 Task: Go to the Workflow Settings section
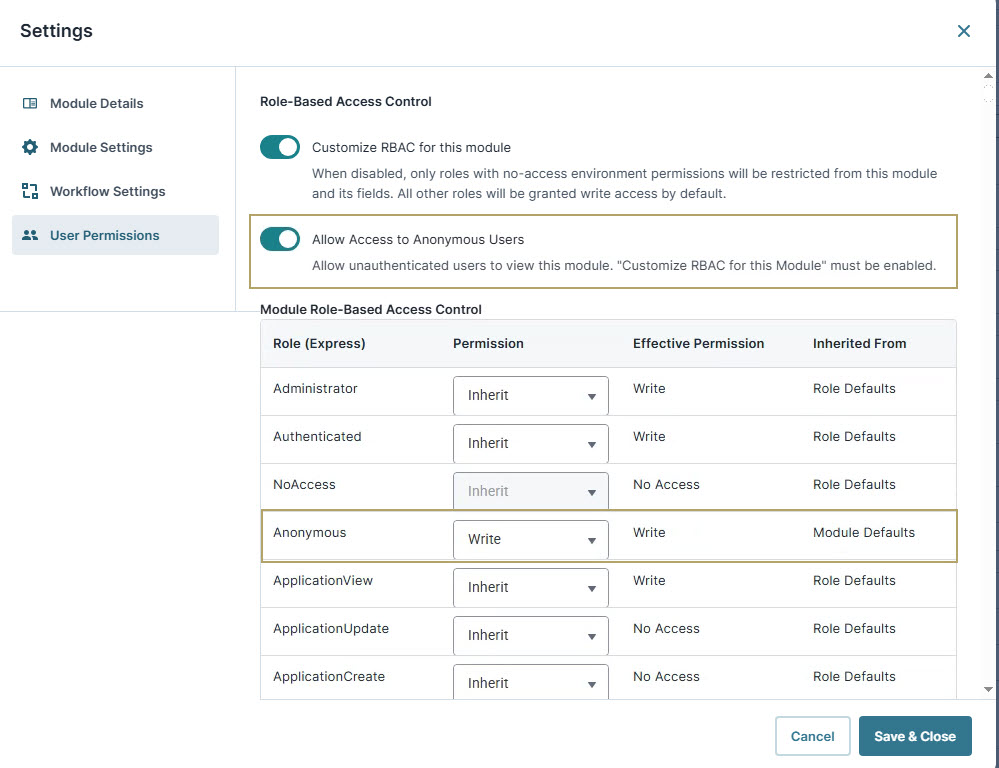[x=105, y=191]
